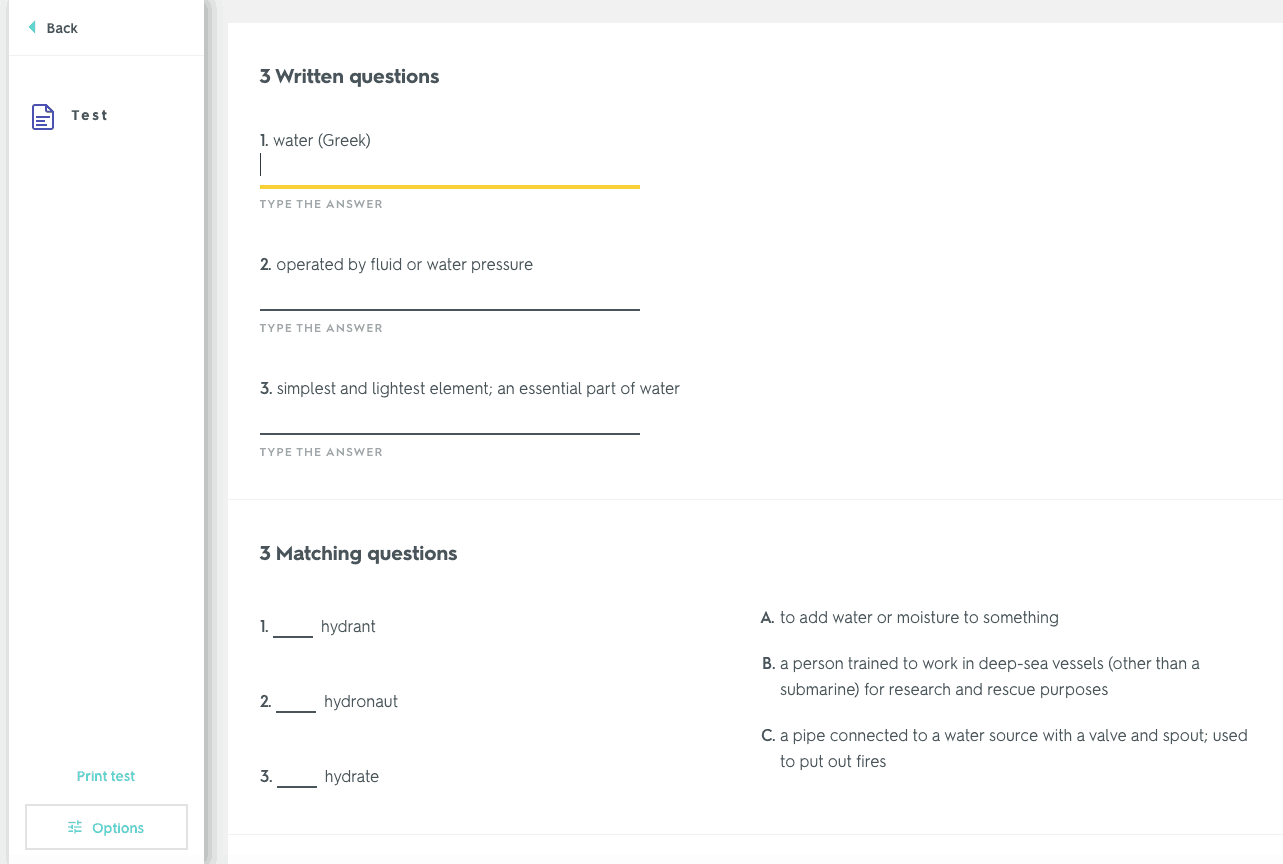The width and height of the screenshot is (1283, 864).
Task: Click answer field for operated by fluid pressure
Action: pyautogui.click(x=449, y=293)
